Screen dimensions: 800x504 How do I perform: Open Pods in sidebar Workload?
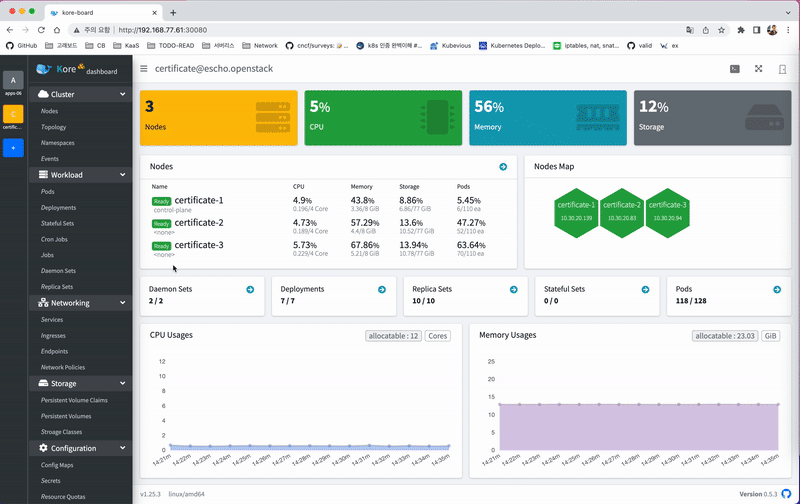47,192
